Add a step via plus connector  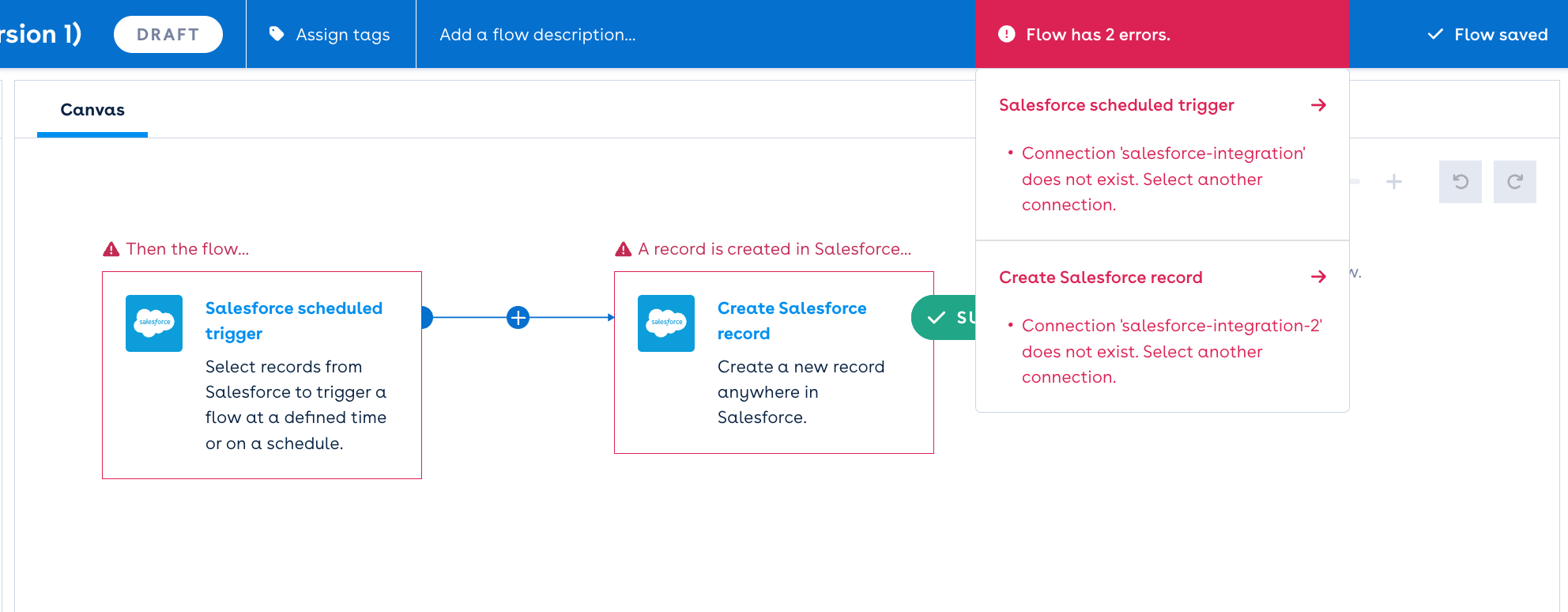coord(518,318)
